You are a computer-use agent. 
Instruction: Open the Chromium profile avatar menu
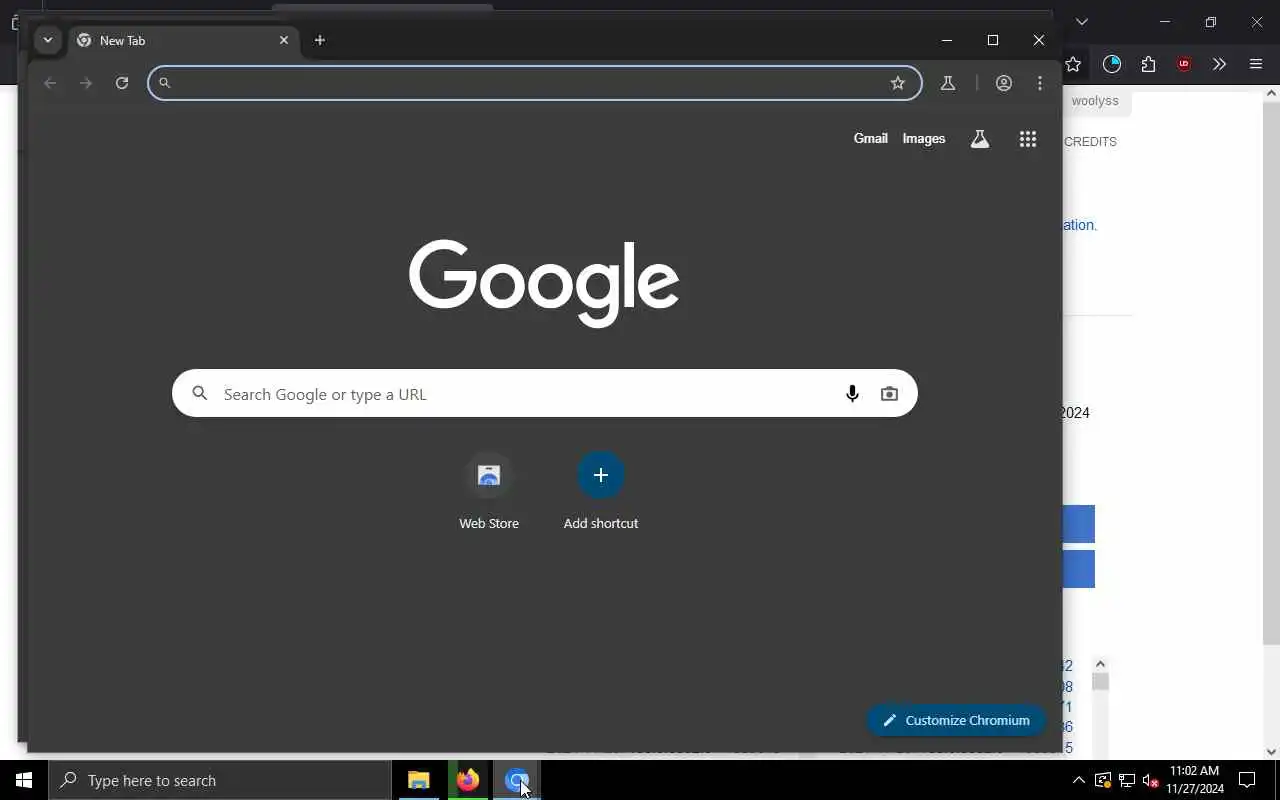1004,83
